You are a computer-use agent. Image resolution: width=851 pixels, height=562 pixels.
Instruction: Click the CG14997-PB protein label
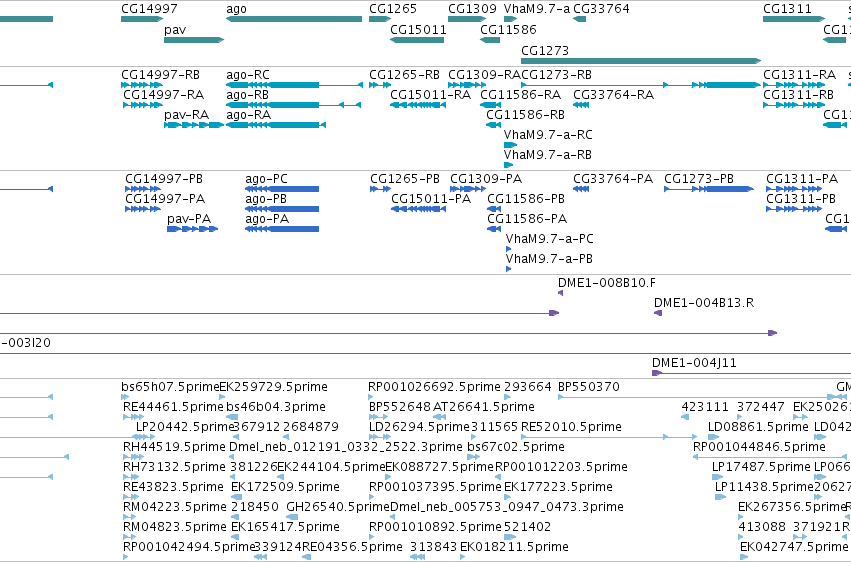(x=164, y=178)
